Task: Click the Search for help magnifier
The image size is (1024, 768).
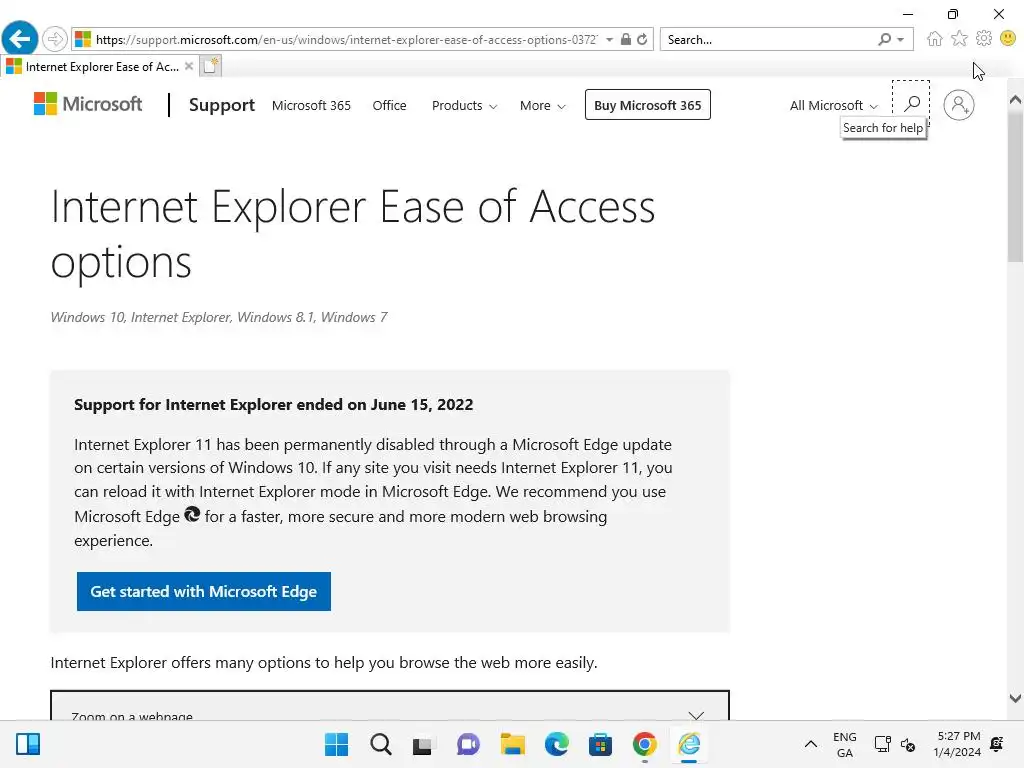Action: point(911,104)
